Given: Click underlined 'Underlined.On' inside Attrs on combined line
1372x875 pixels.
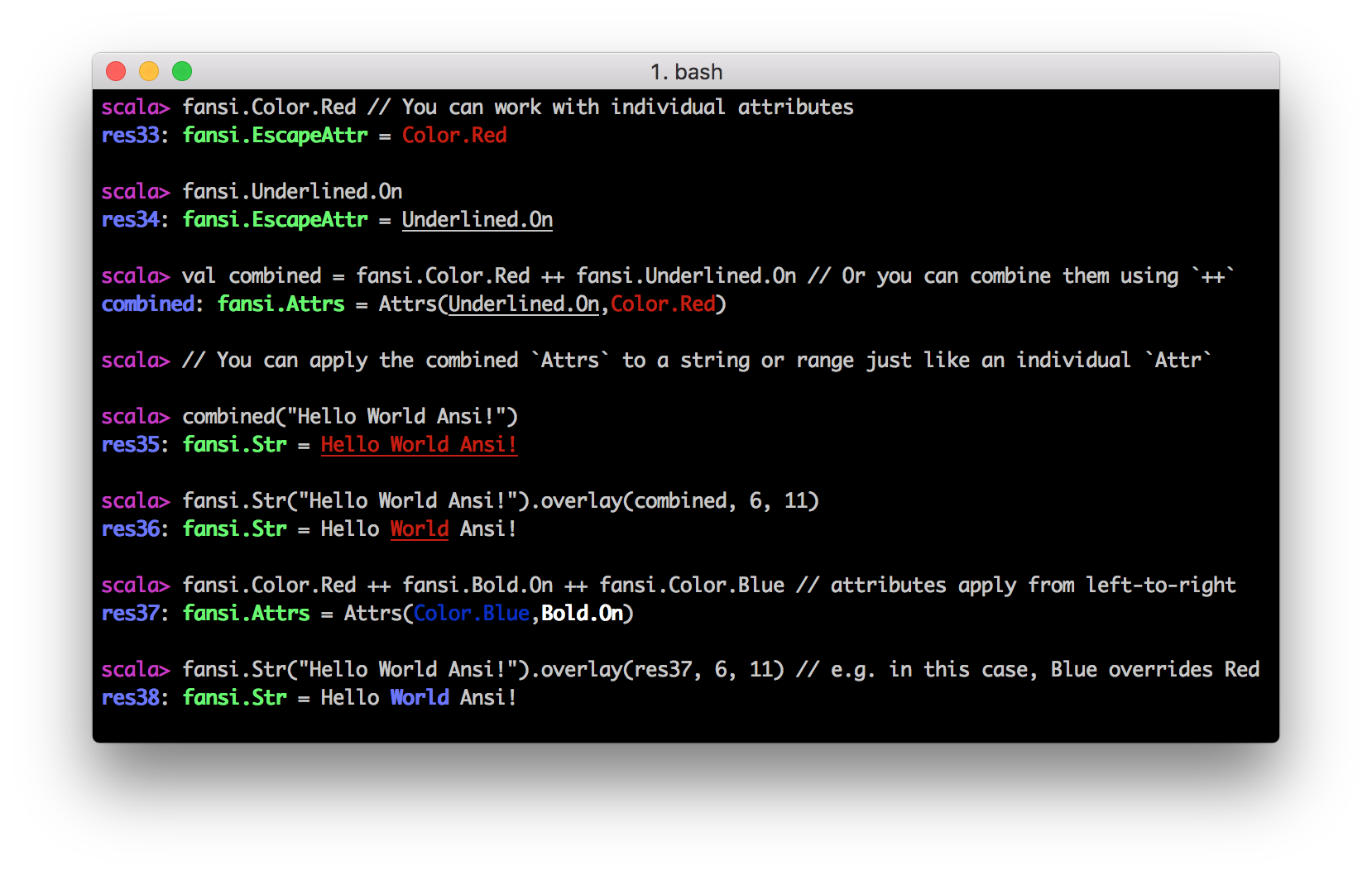Looking at the screenshot, I should point(524,304).
